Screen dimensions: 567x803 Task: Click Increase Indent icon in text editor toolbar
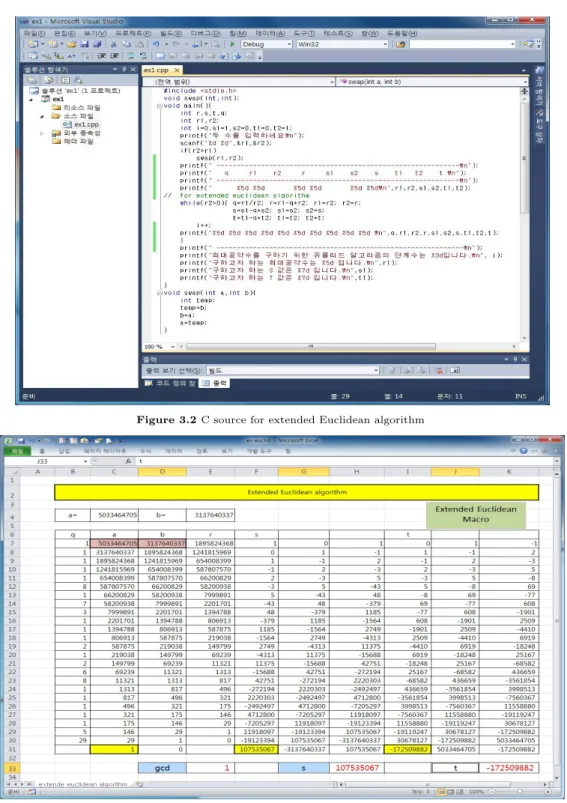[115, 56]
